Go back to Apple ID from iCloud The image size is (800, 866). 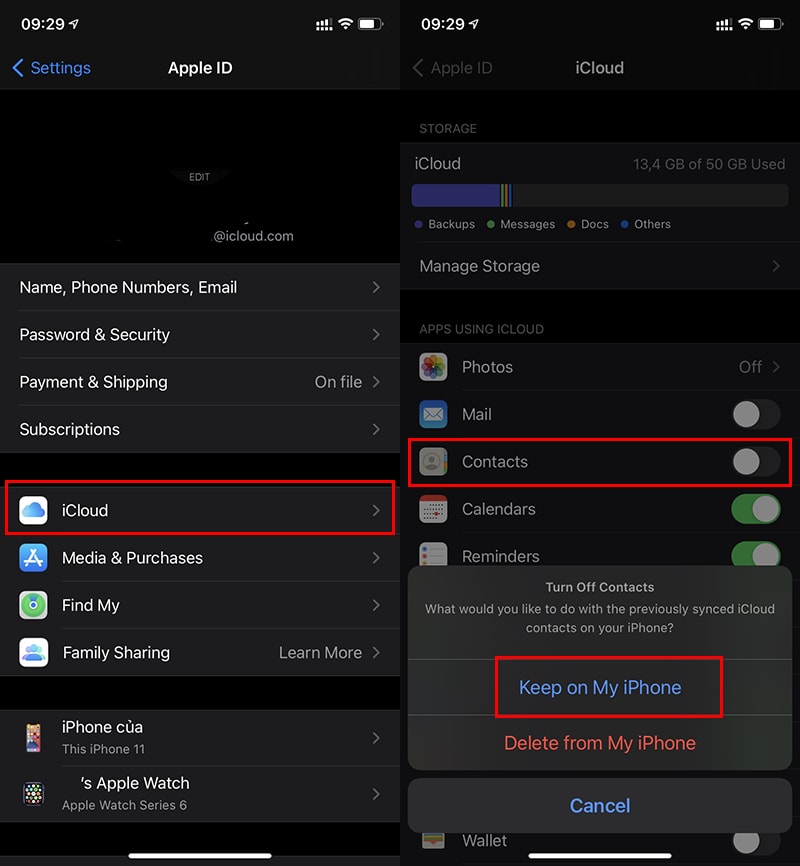coord(452,68)
